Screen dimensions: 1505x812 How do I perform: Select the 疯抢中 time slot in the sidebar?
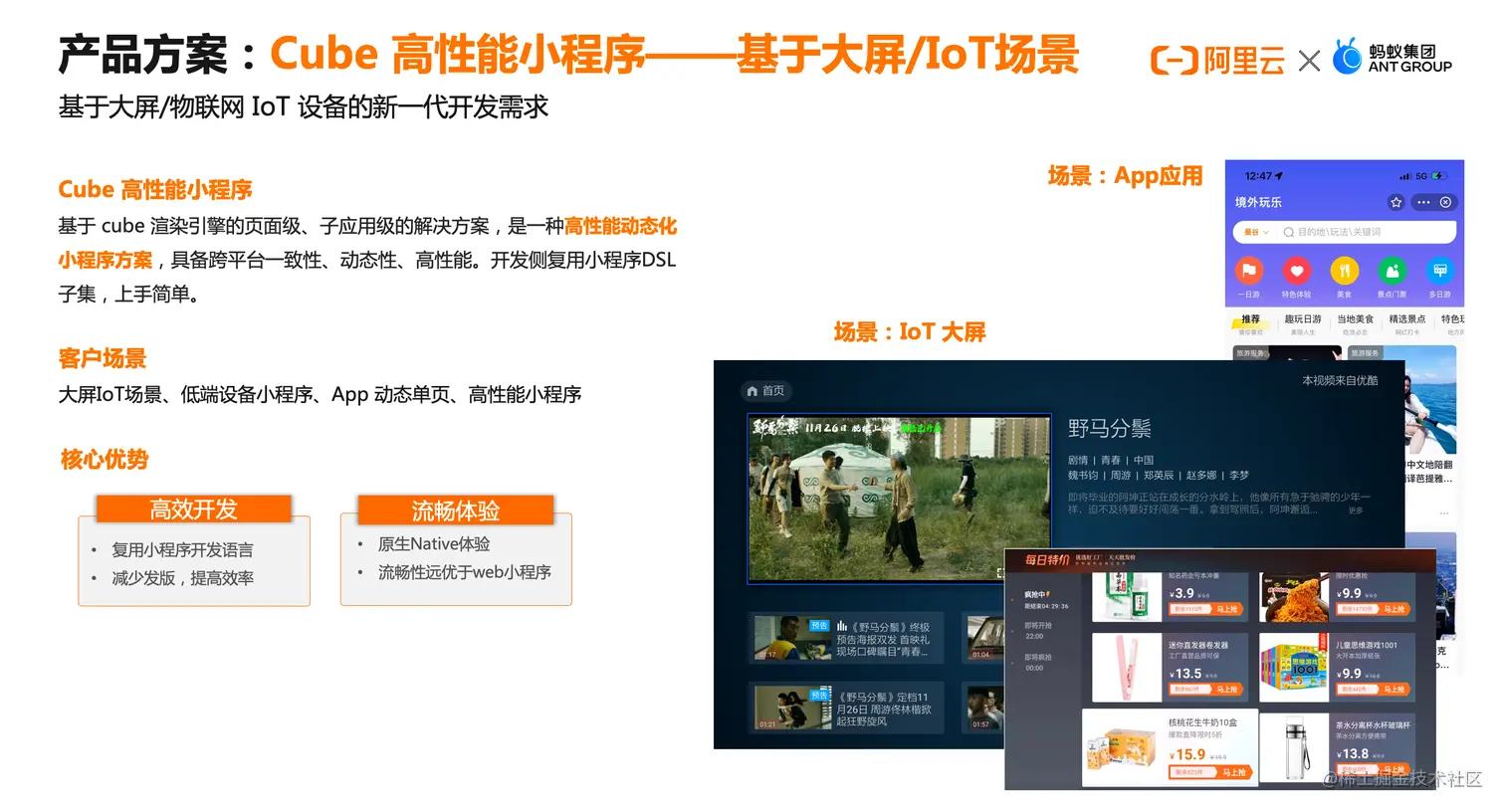(x=1045, y=599)
